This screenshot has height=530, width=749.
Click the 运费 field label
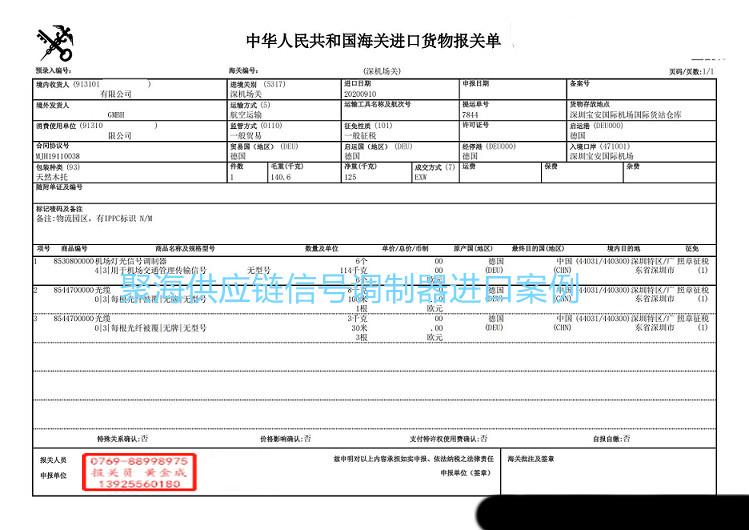(x=469, y=166)
